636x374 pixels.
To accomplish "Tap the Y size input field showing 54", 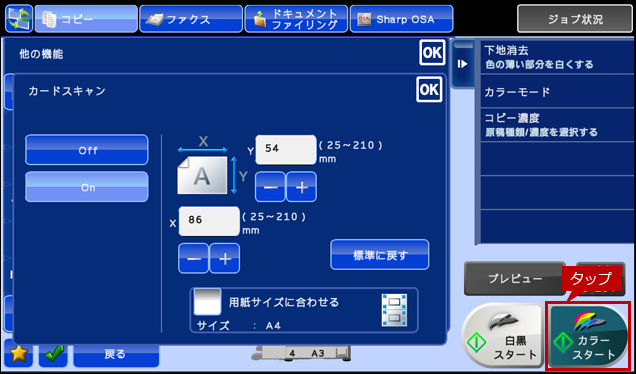I will pos(286,150).
